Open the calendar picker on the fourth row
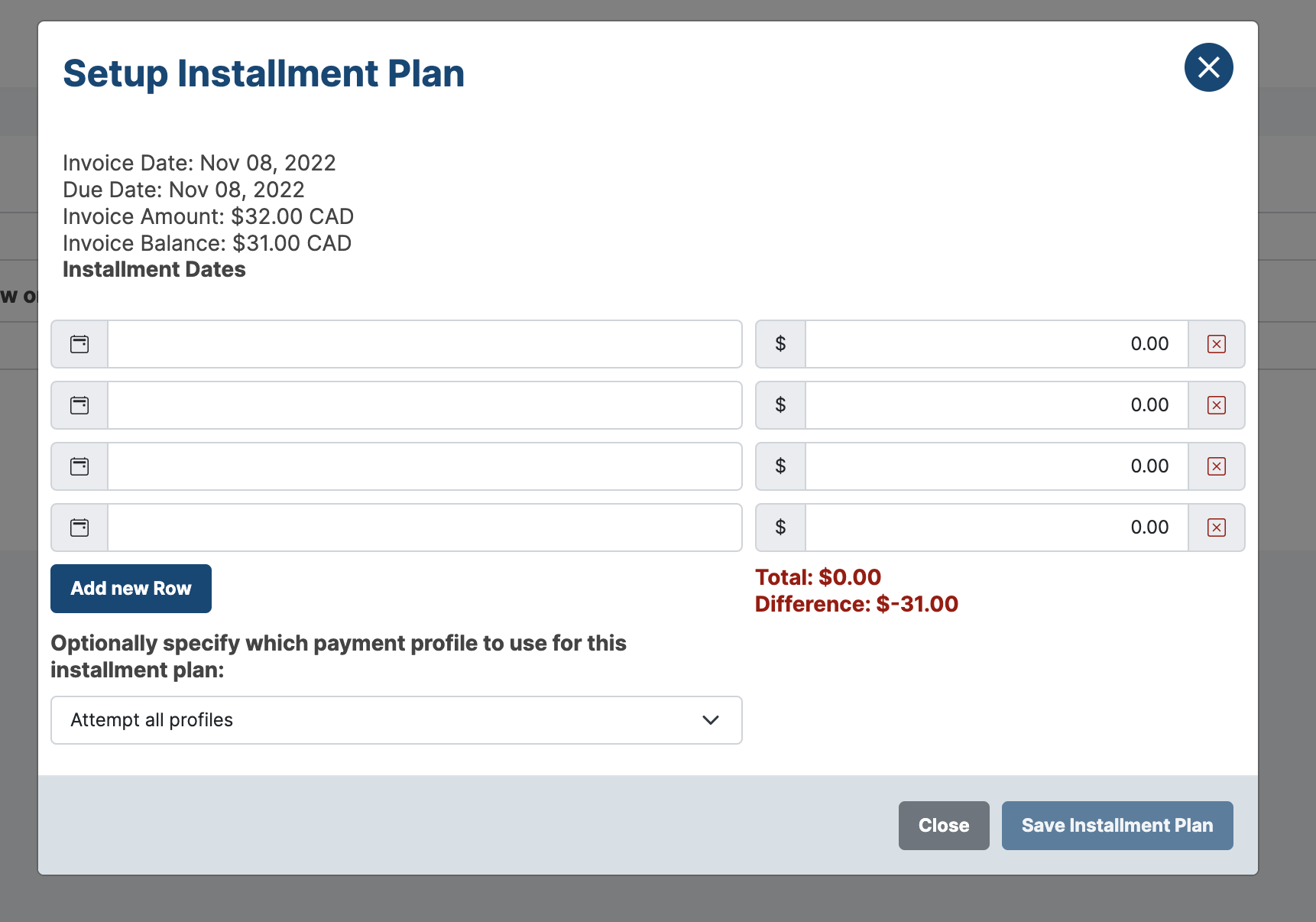 pos(79,528)
